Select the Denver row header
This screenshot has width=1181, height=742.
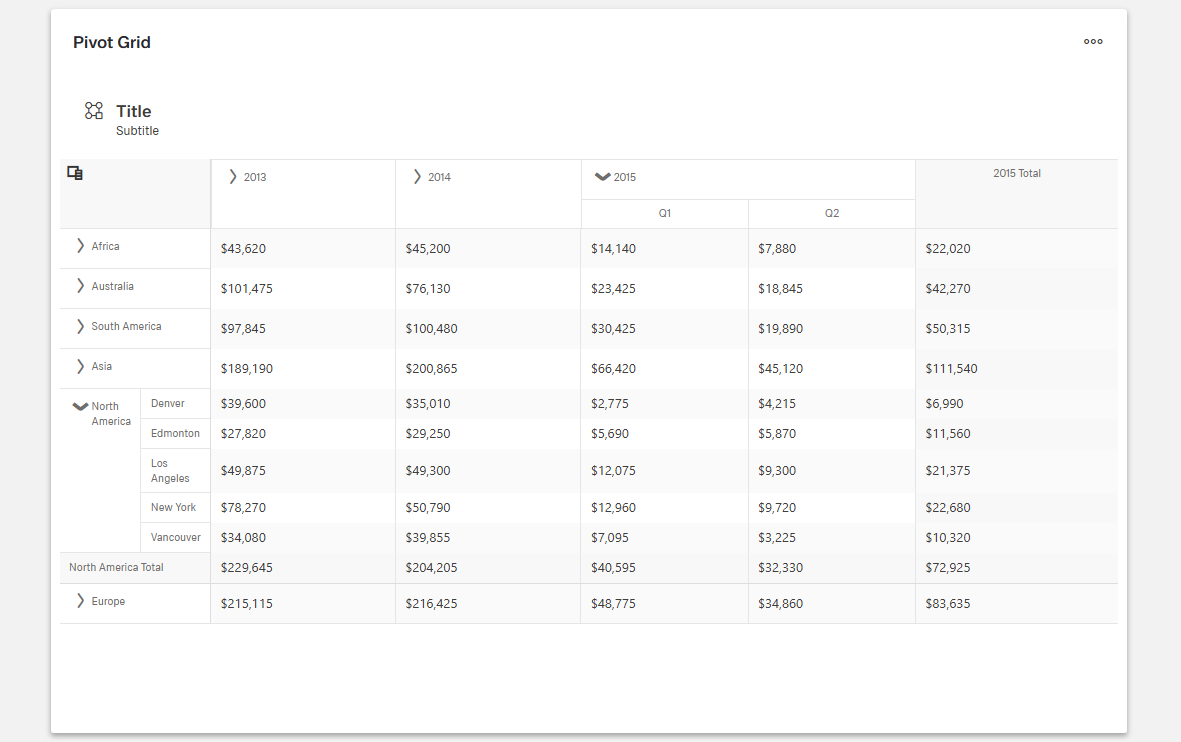[168, 403]
